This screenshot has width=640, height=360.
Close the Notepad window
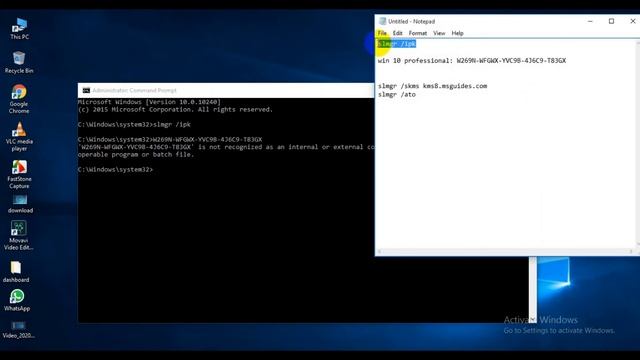pyautogui.click(x=633, y=21)
